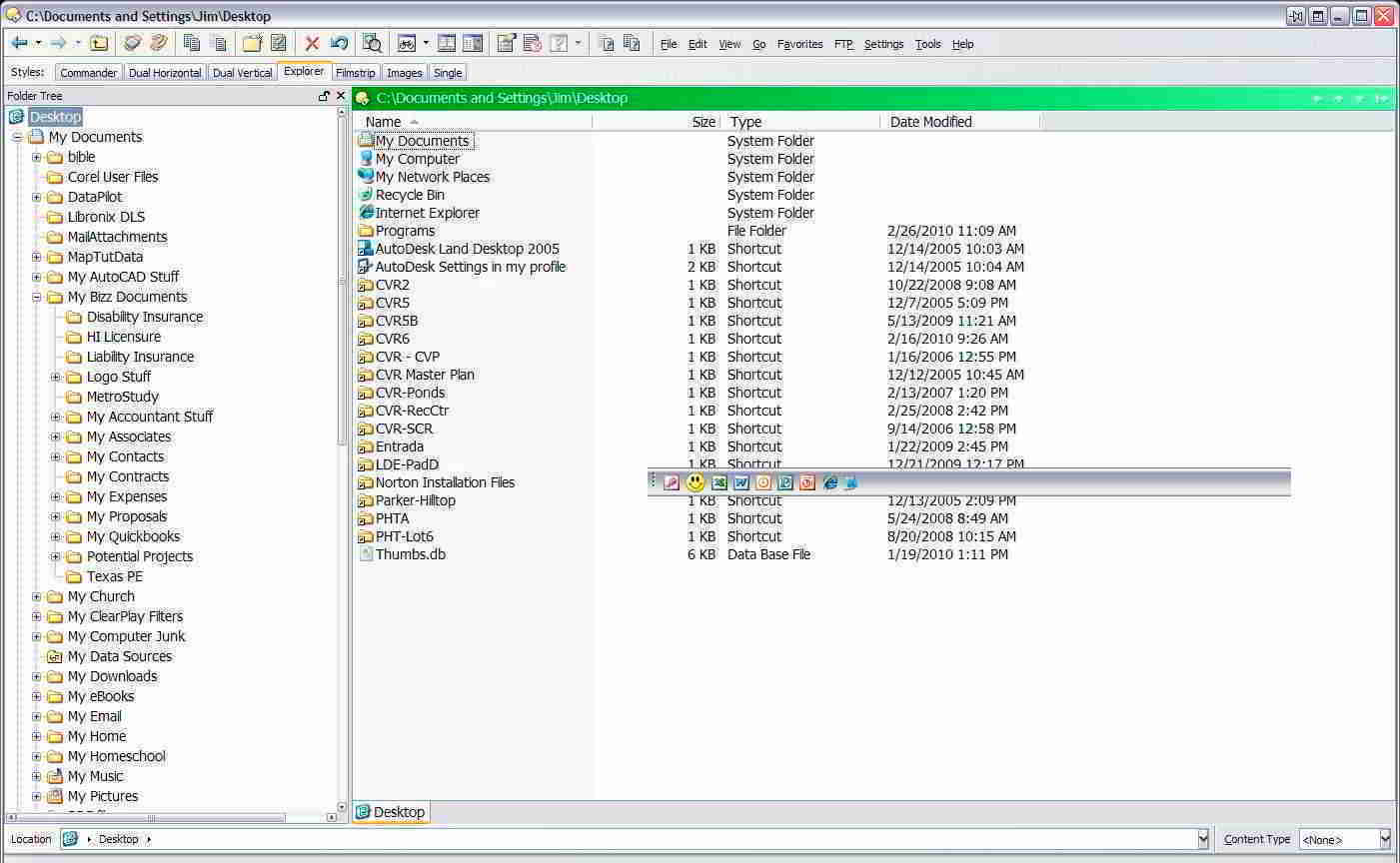Viewport: 1400px width, 863px height.
Task: Click the blue undo arrow icon
Action: tap(339, 43)
